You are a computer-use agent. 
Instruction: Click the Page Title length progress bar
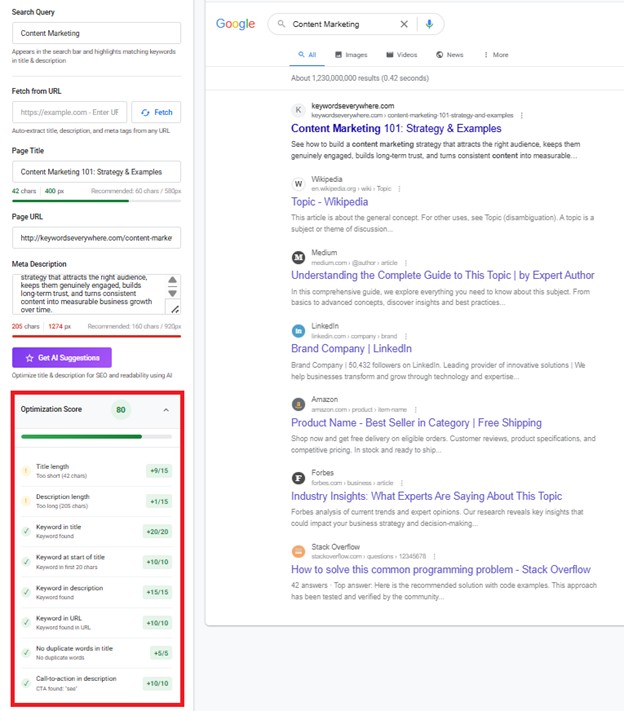click(96, 200)
